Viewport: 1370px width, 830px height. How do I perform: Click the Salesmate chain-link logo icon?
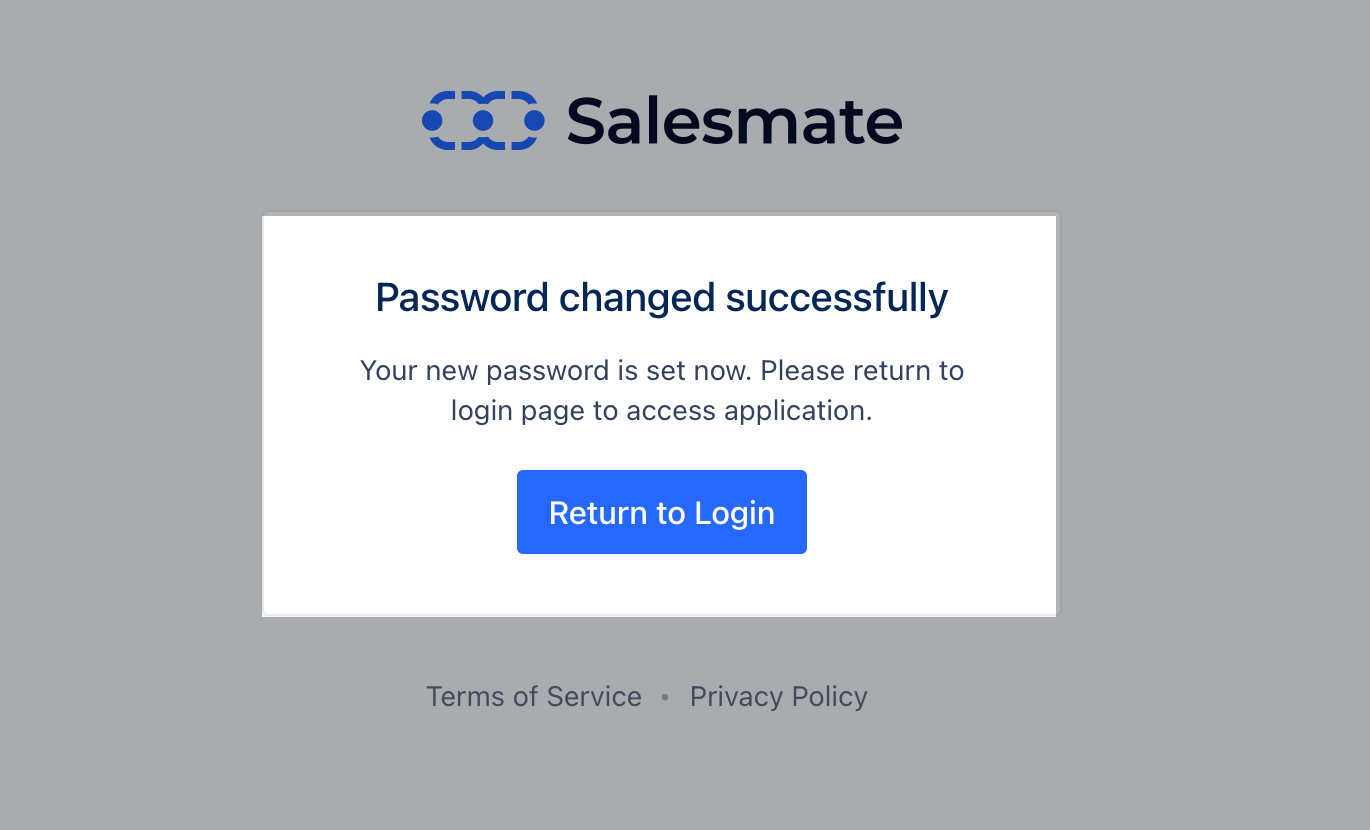tap(483, 121)
